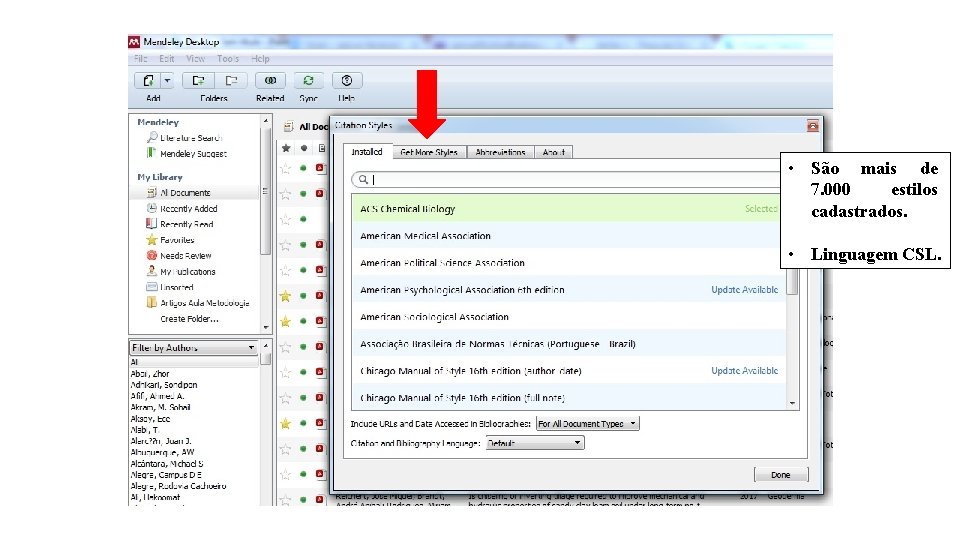The width and height of the screenshot is (960, 540).
Task: Click the magnifier icon in style search
Action: [363, 179]
